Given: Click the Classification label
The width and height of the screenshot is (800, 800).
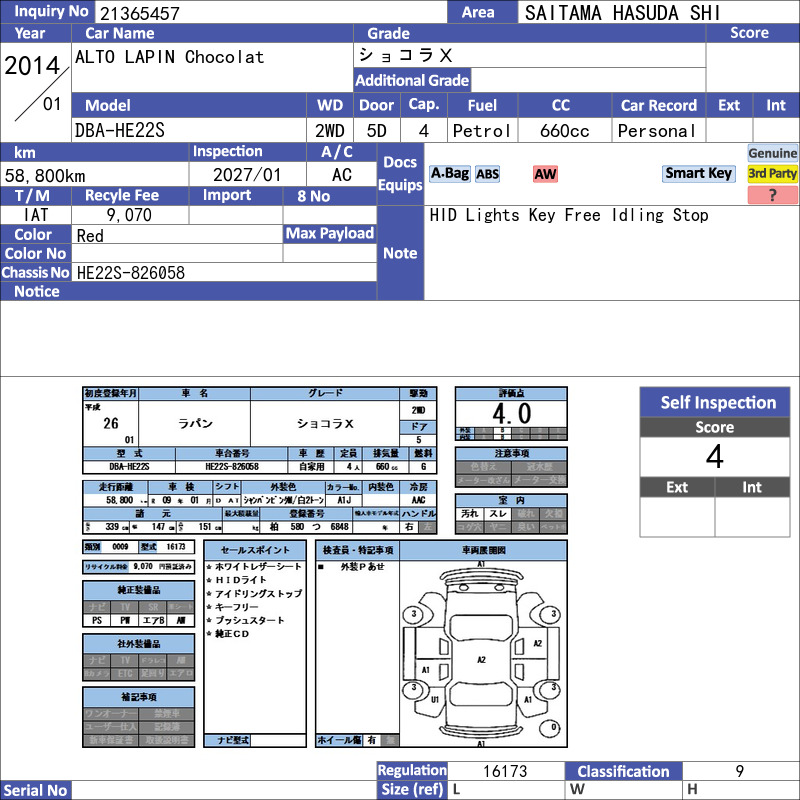Looking at the screenshot, I should (623, 771).
